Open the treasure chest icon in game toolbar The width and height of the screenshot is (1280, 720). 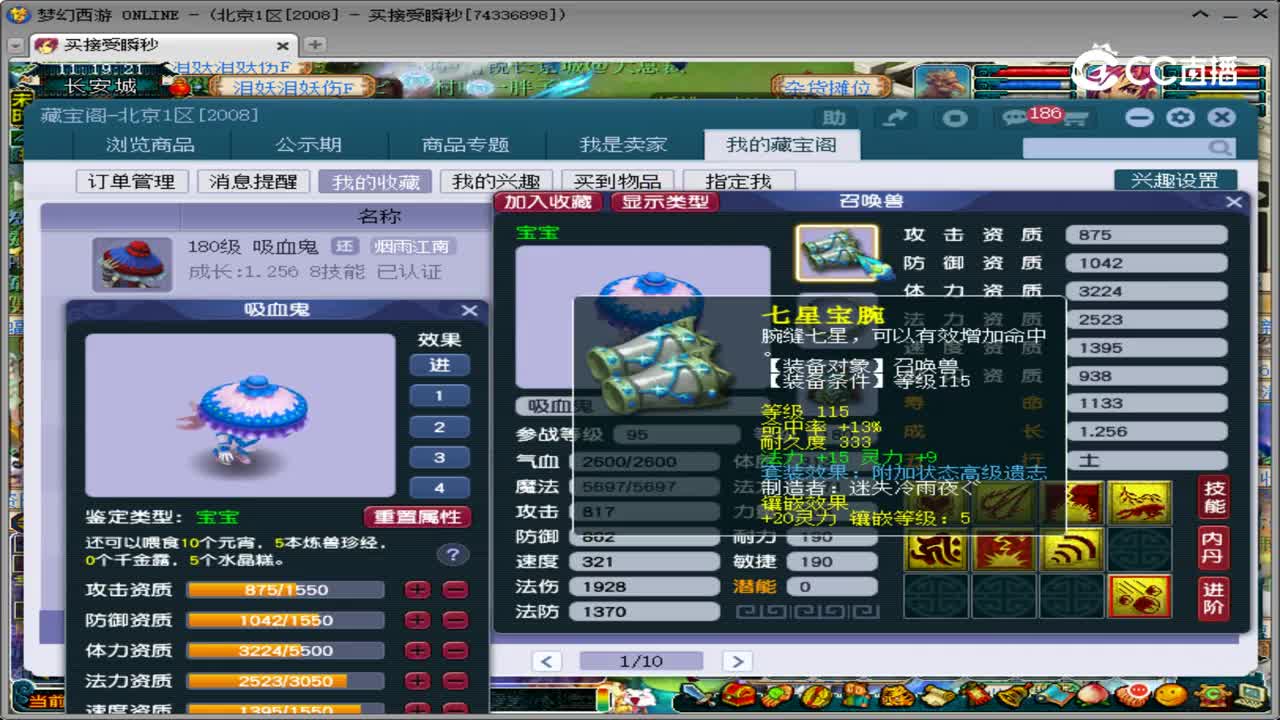point(740,693)
